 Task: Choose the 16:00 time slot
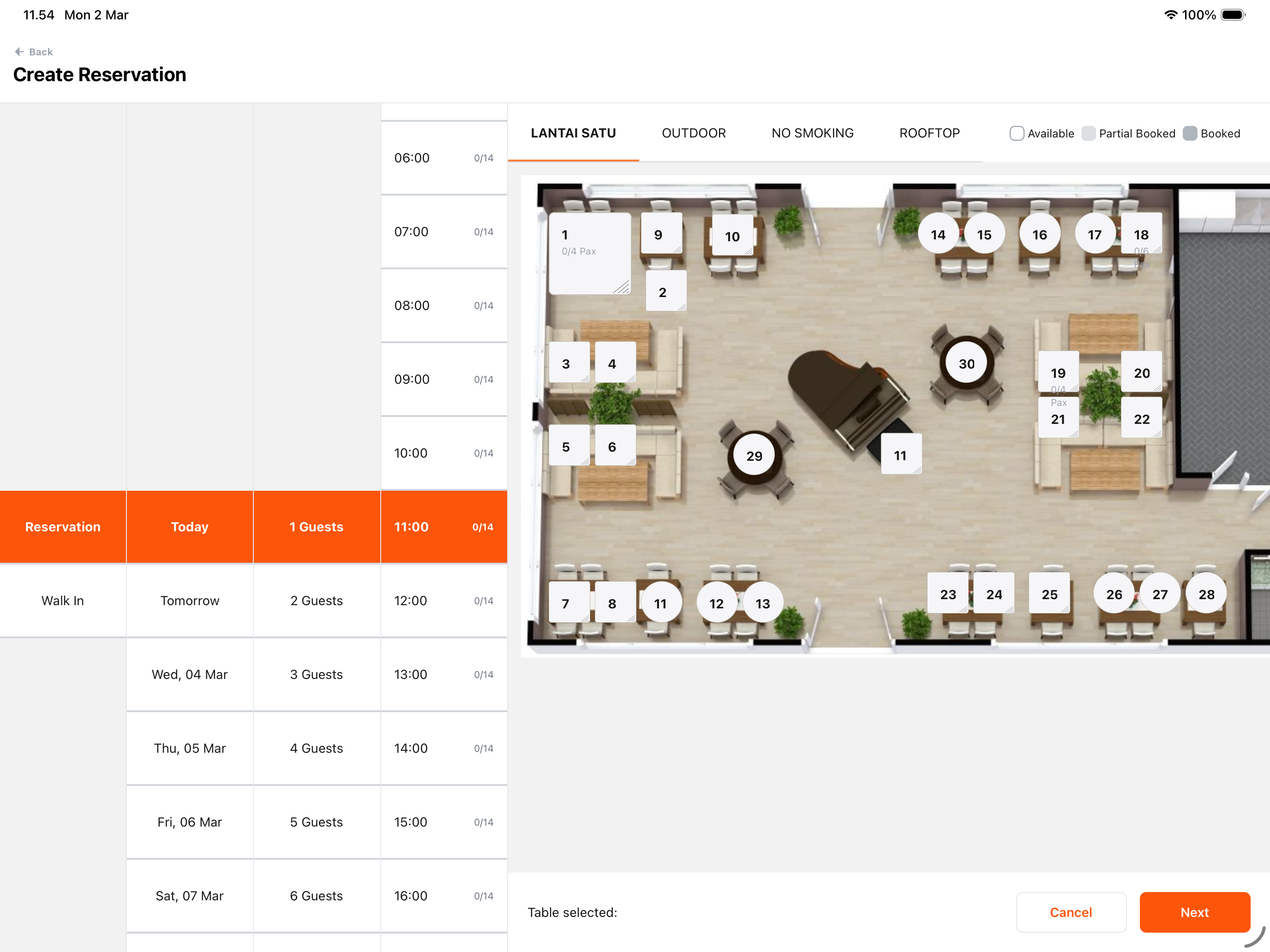click(444, 895)
